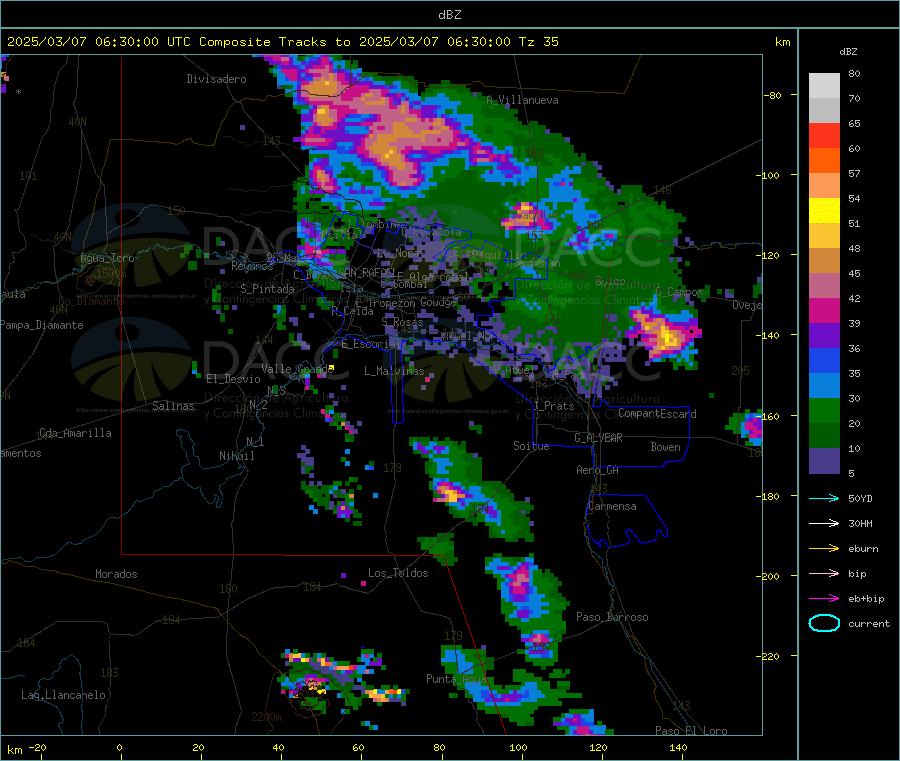
Task: Click the 'Bowen' map label
Action: tap(665, 447)
